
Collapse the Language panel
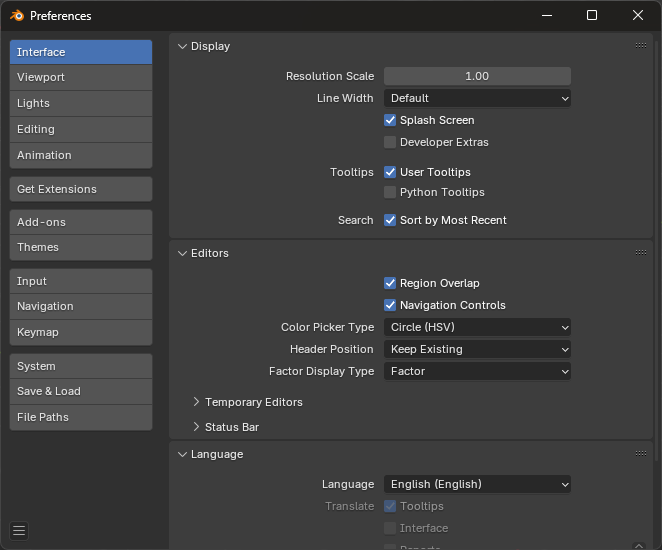pyautogui.click(x=182, y=454)
